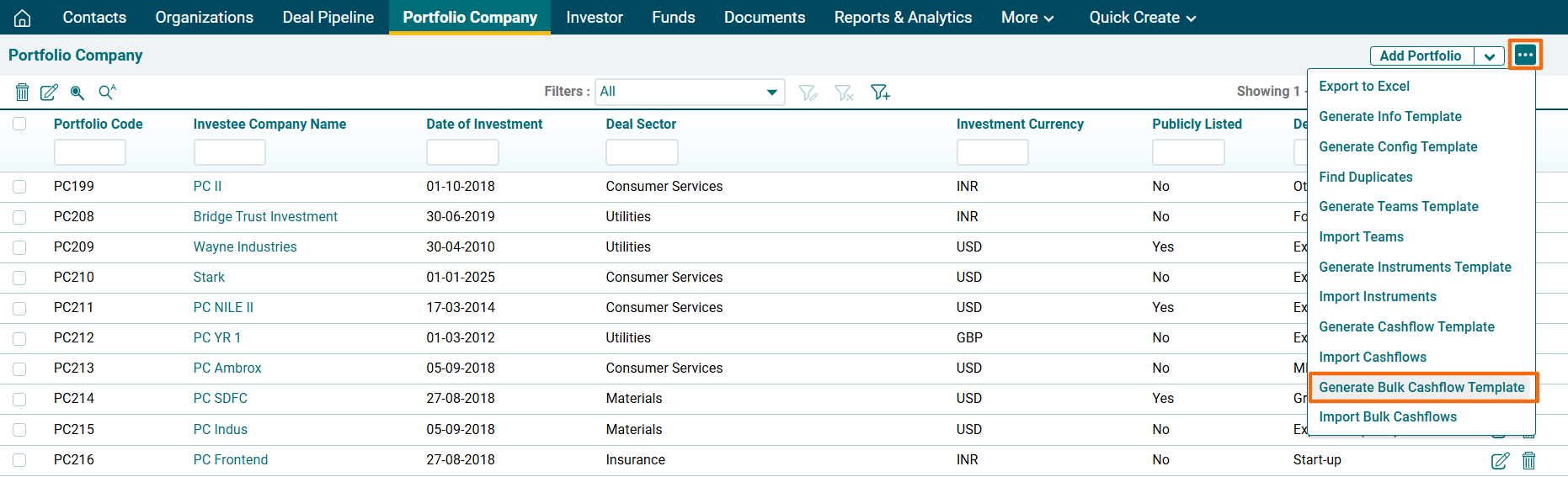Delete the PC216 row using its trash icon
This screenshot has height=477, width=1568.
click(1528, 460)
